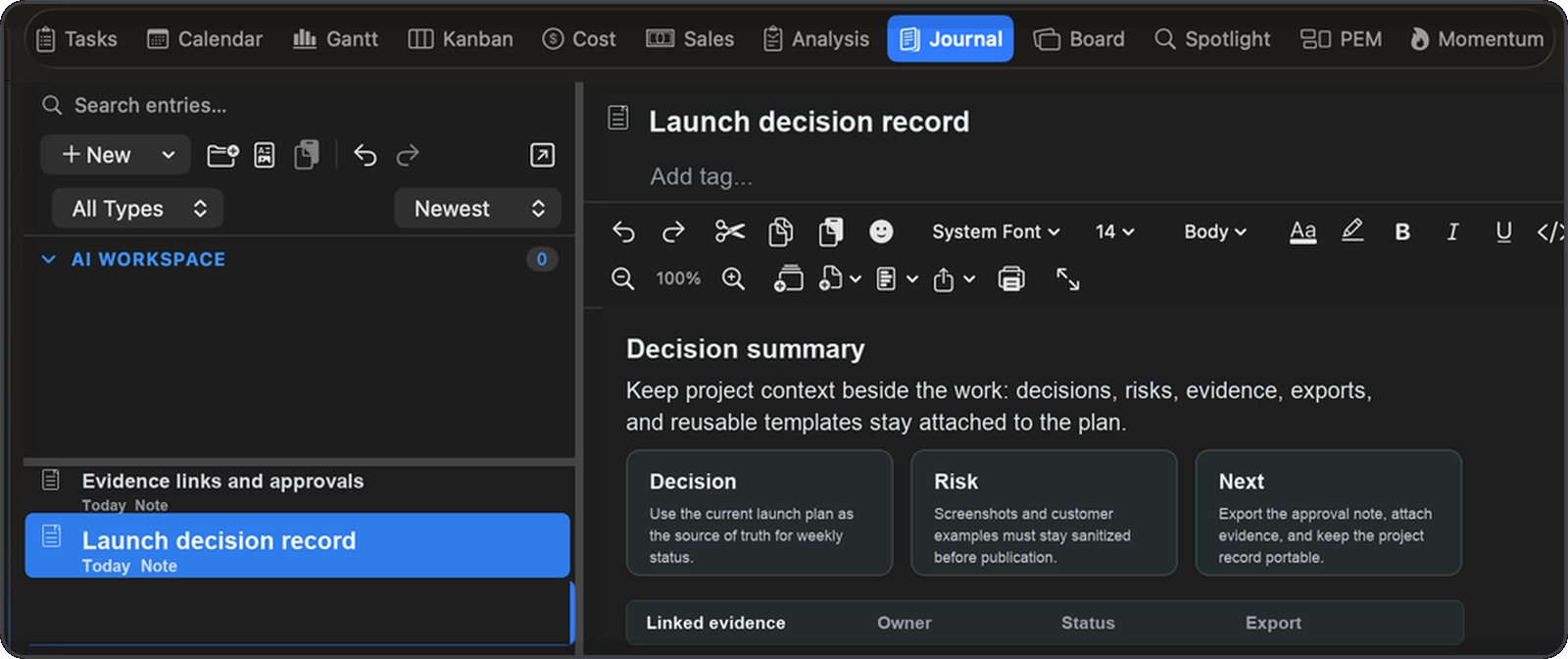Switch to the PEM tab
The image size is (1568, 659).
coord(1341,39)
